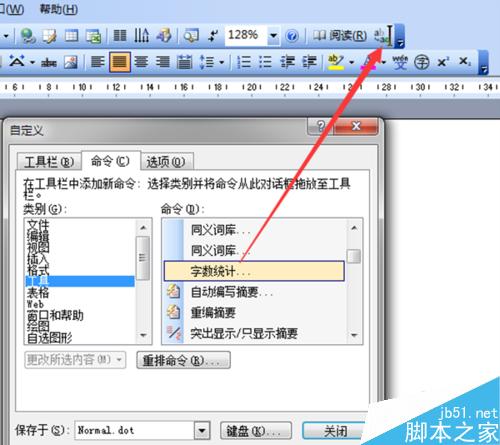Open the 帮助(H) menu
The image size is (500, 445).
point(59,9)
